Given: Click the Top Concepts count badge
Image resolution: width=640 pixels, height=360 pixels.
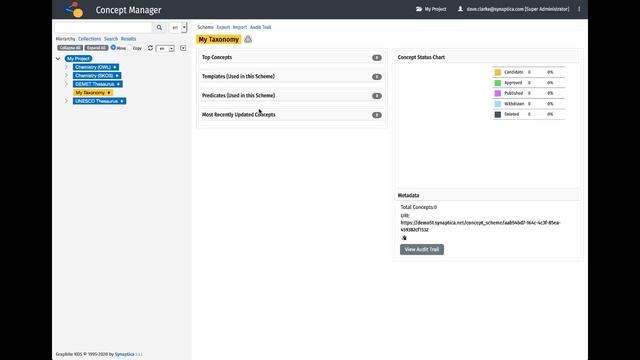Looking at the screenshot, I should (377, 58).
